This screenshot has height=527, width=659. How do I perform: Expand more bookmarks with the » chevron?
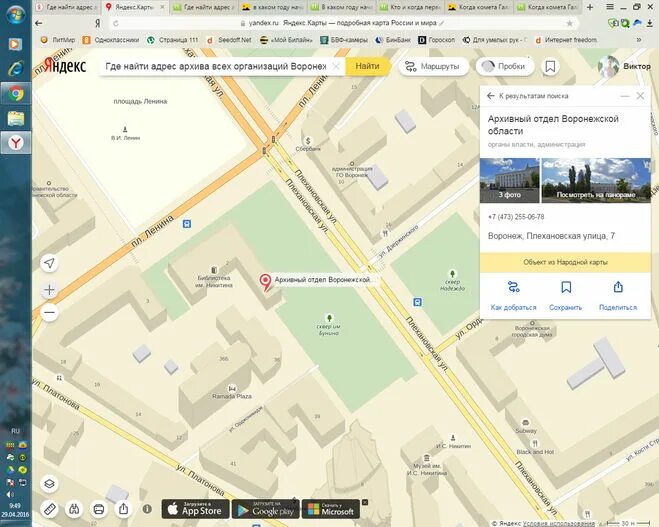point(639,40)
